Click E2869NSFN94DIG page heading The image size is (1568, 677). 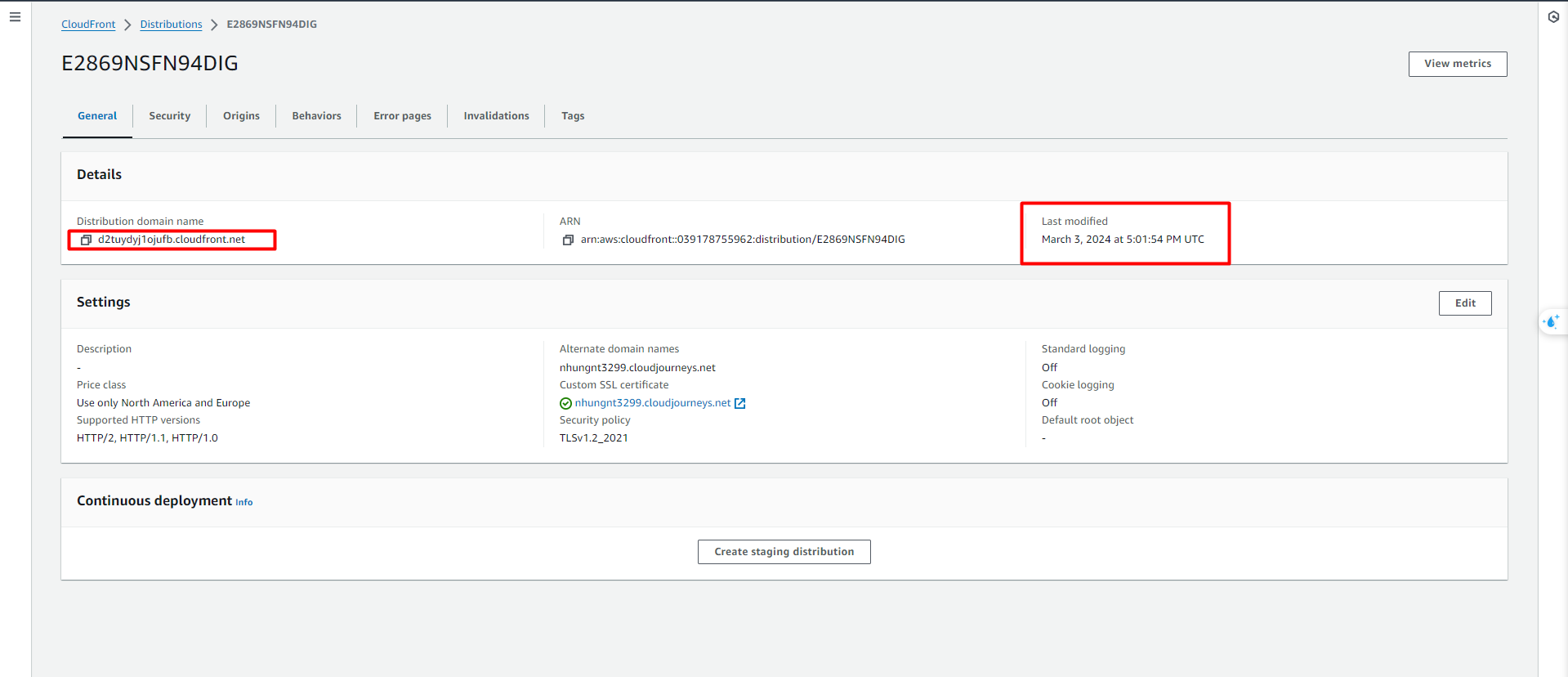pyautogui.click(x=150, y=64)
